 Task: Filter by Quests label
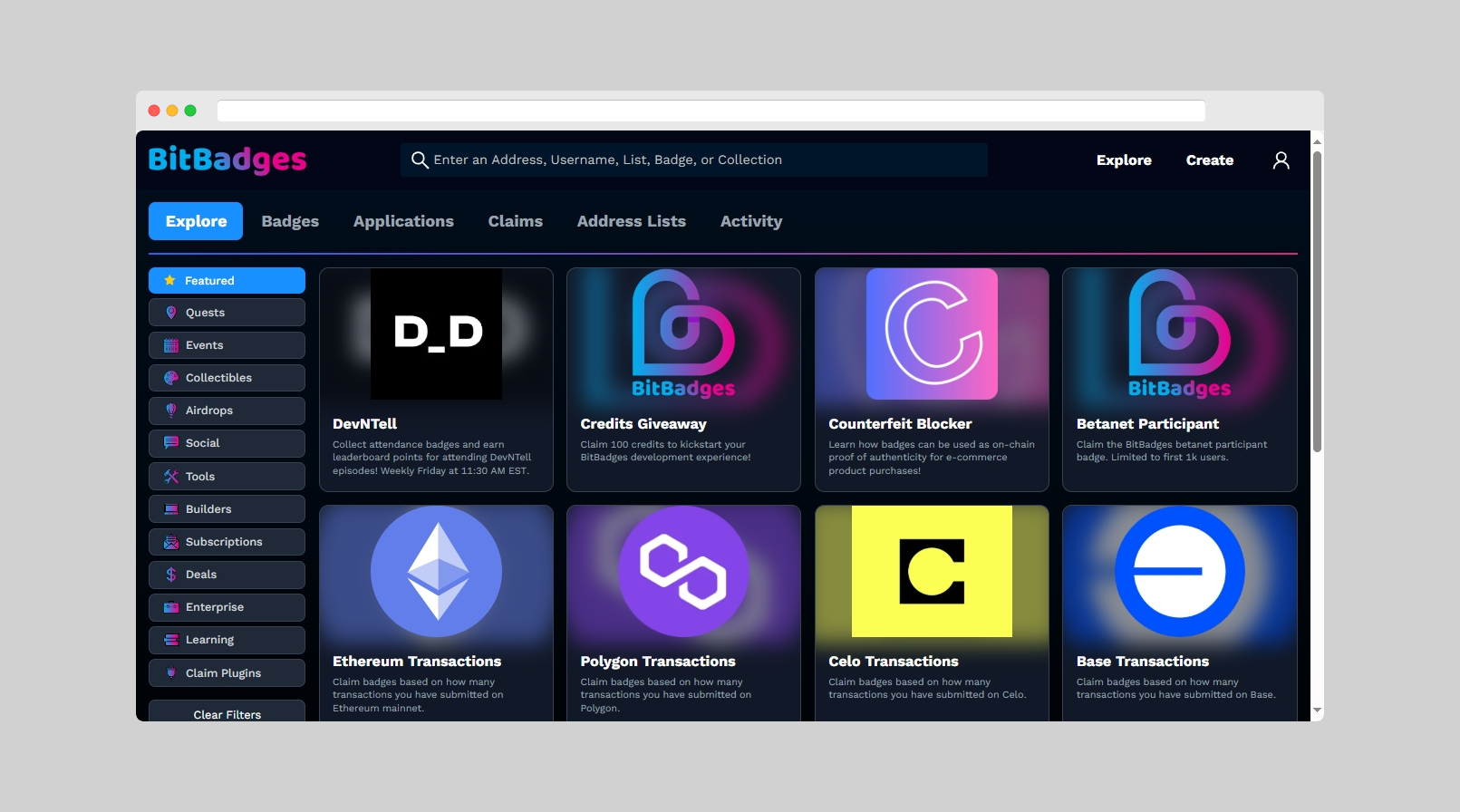(205, 313)
